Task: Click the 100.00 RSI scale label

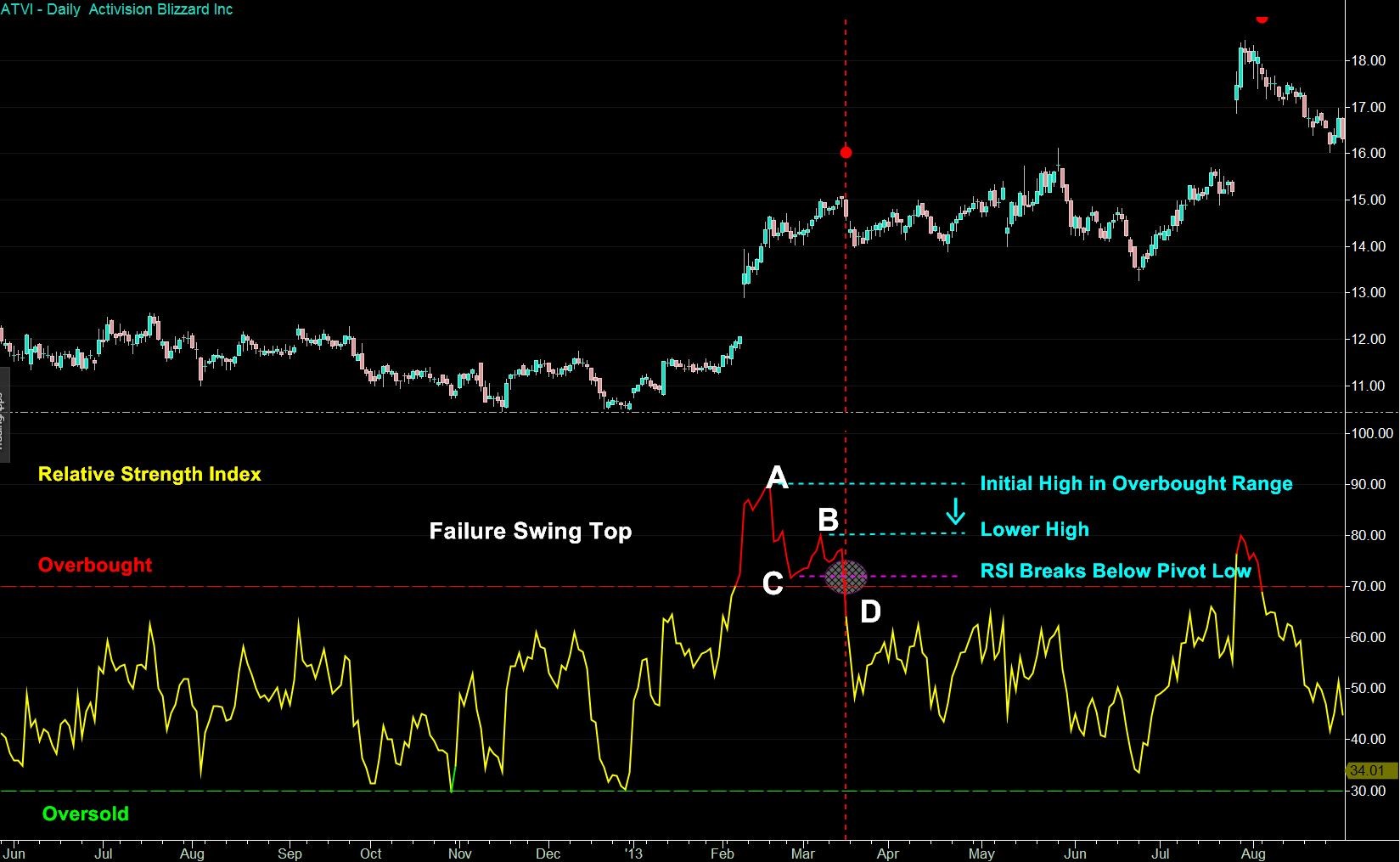Action: [x=1372, y=434]
